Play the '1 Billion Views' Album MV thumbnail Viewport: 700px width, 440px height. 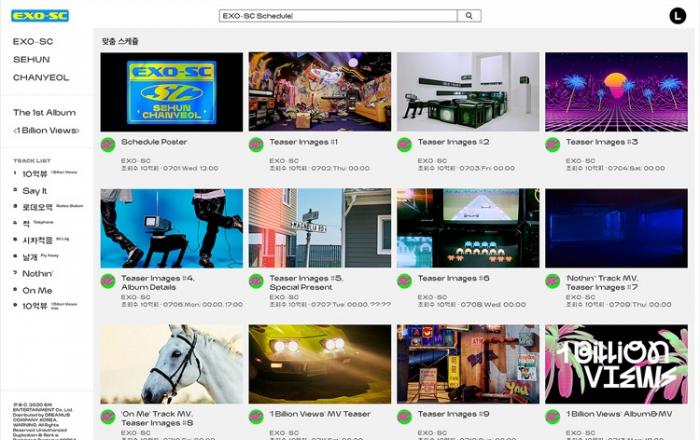(616, 363)
